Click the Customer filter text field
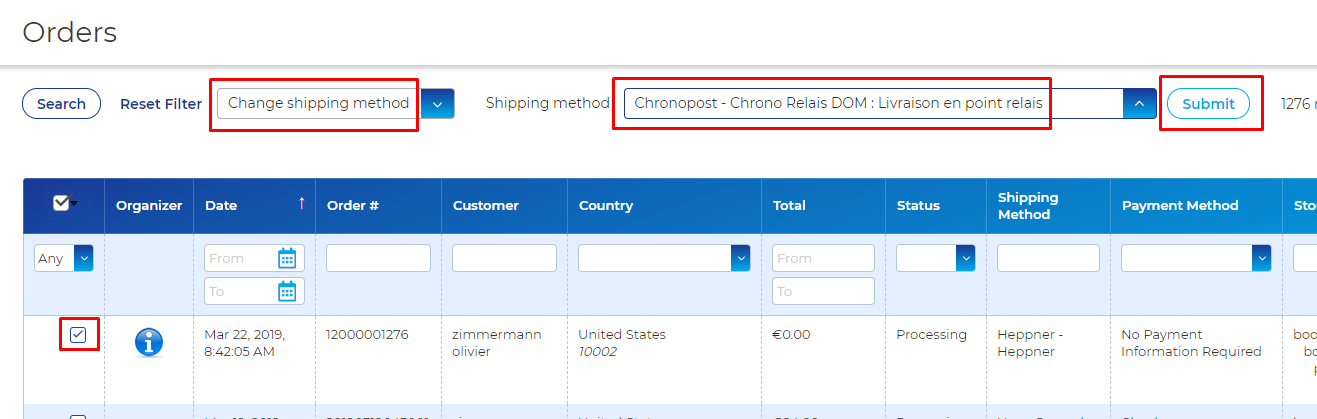The height and width of the screenshot is (419, 1317). (x=504, y=258)
